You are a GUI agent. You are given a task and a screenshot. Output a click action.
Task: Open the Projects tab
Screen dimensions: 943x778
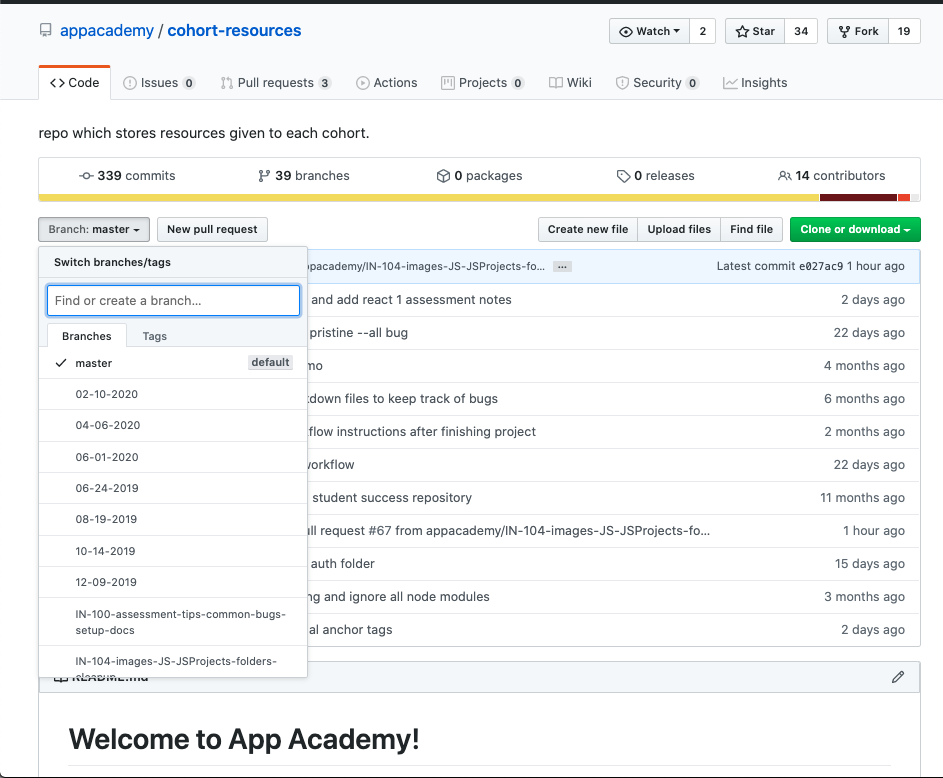point(482,83)
